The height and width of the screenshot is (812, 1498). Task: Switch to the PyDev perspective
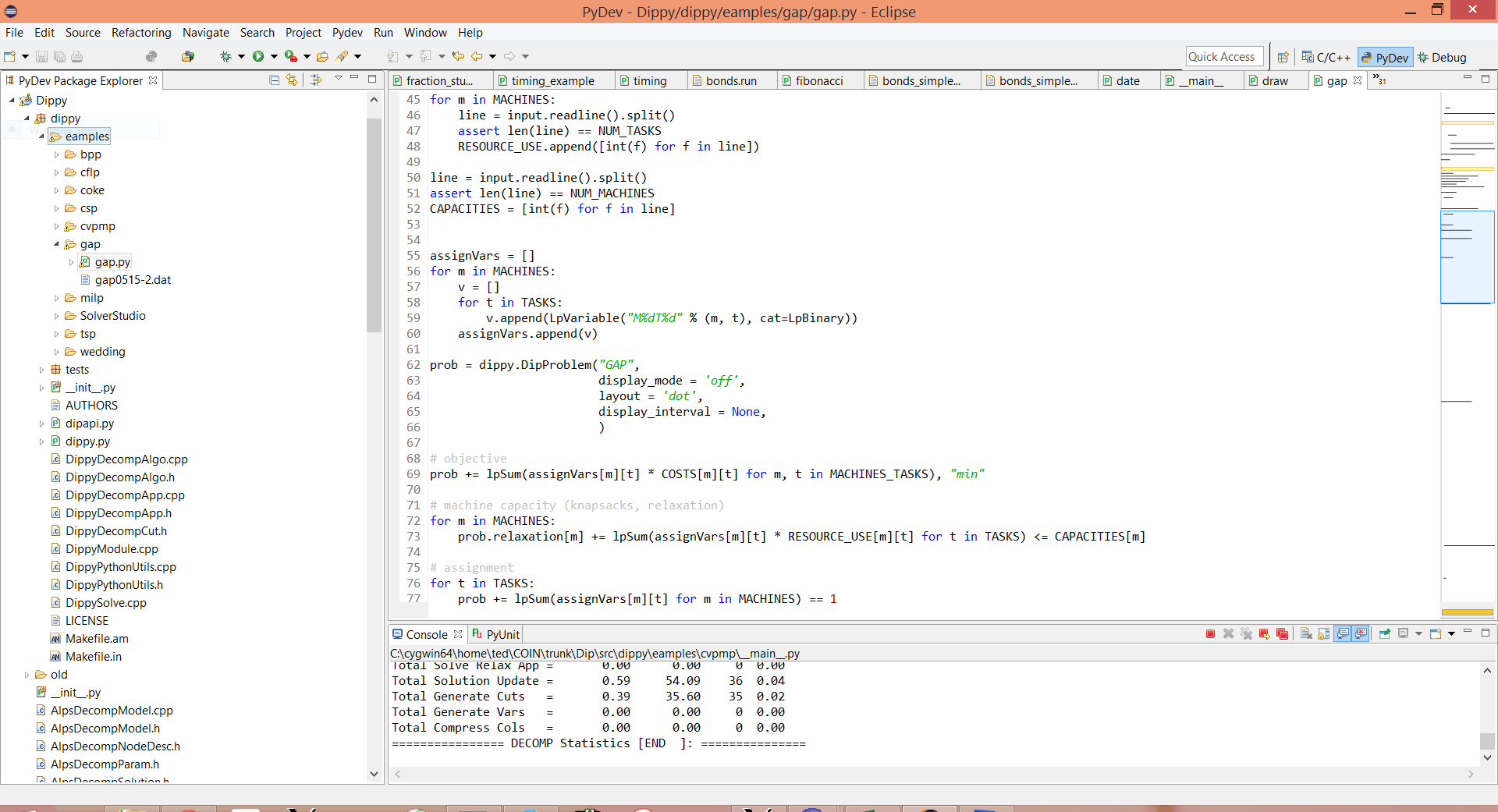[1385, 58]
